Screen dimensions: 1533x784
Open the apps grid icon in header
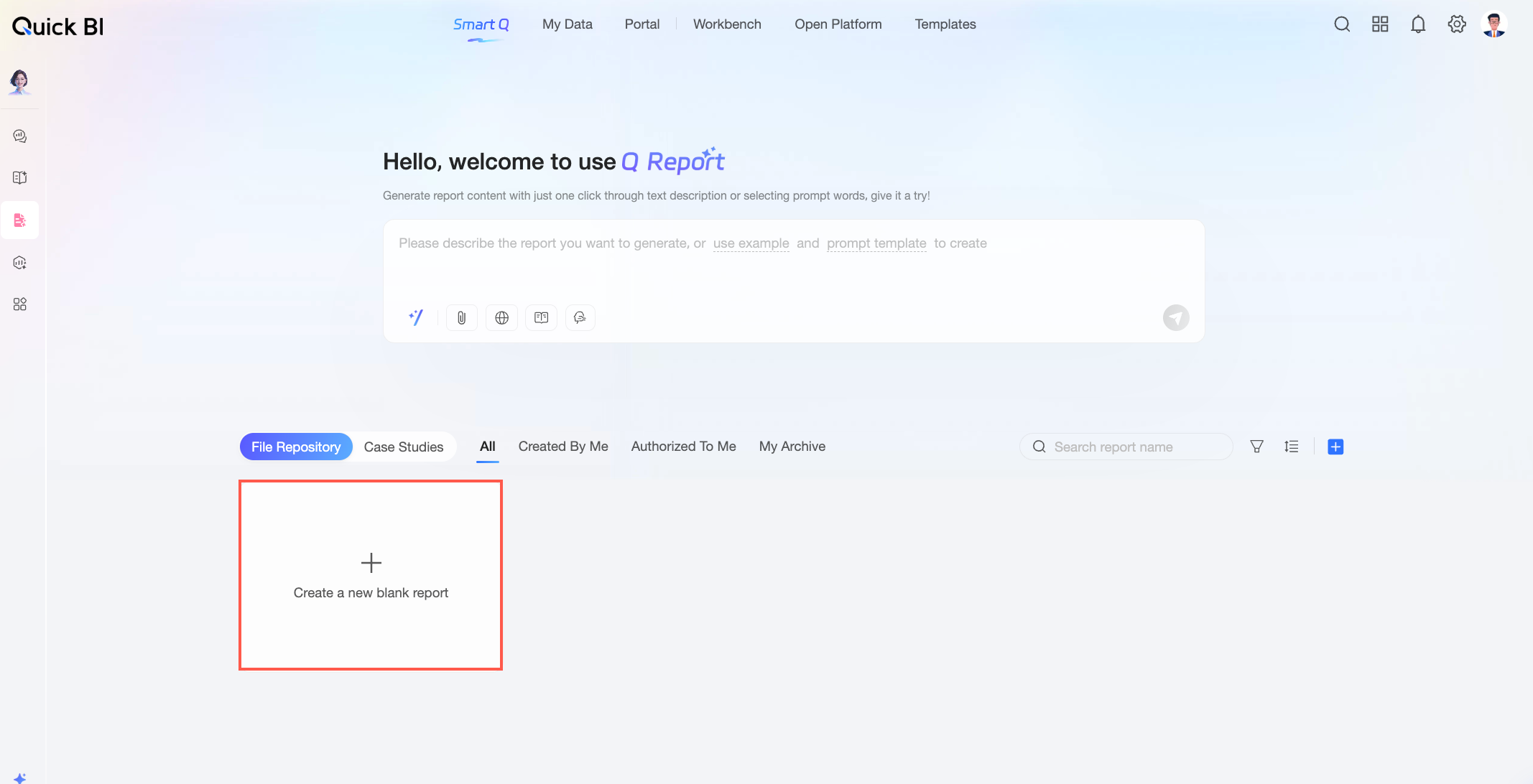coord(1380,24)
